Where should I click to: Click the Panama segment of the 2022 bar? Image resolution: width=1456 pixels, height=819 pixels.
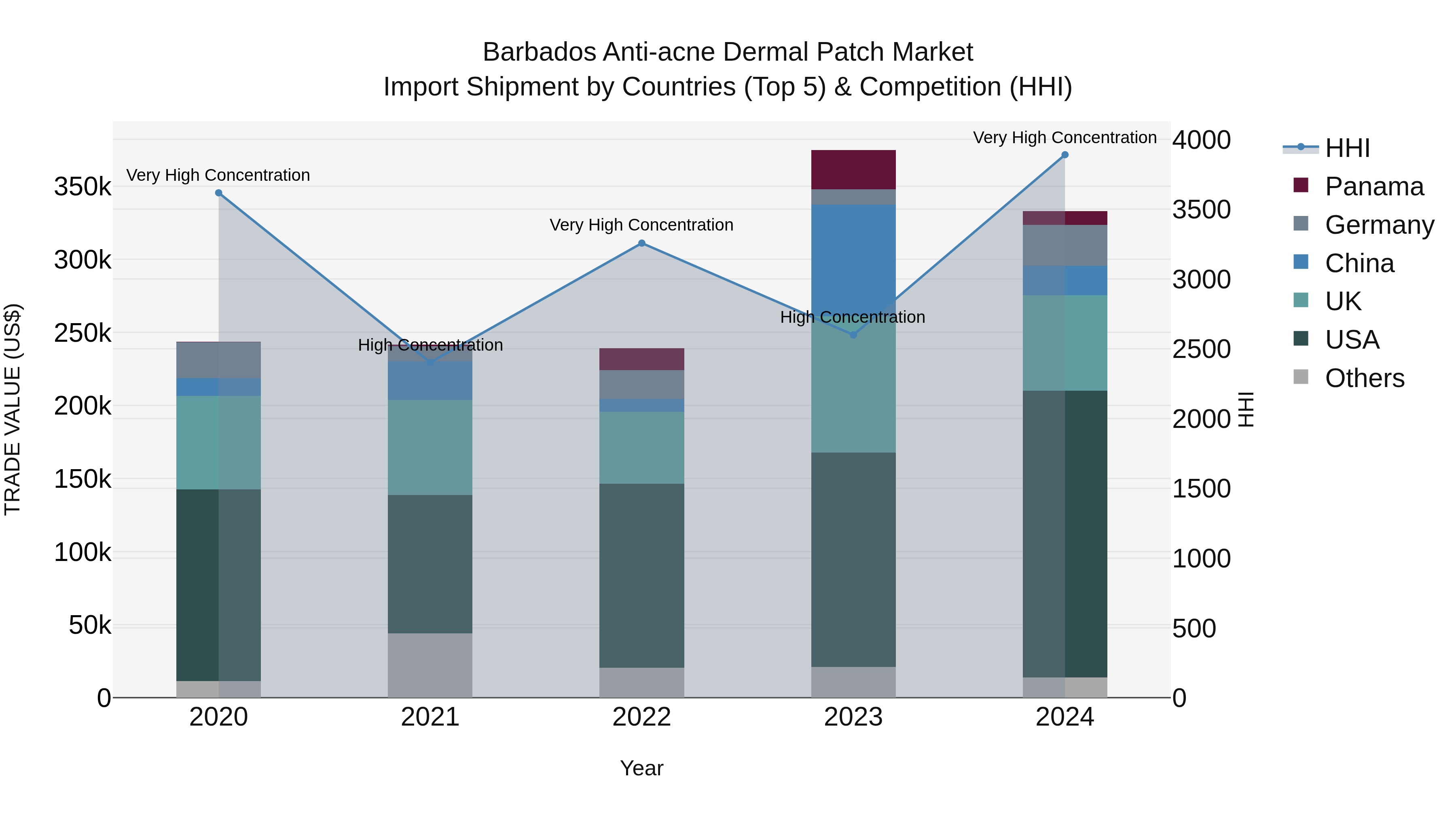[641, 360]
